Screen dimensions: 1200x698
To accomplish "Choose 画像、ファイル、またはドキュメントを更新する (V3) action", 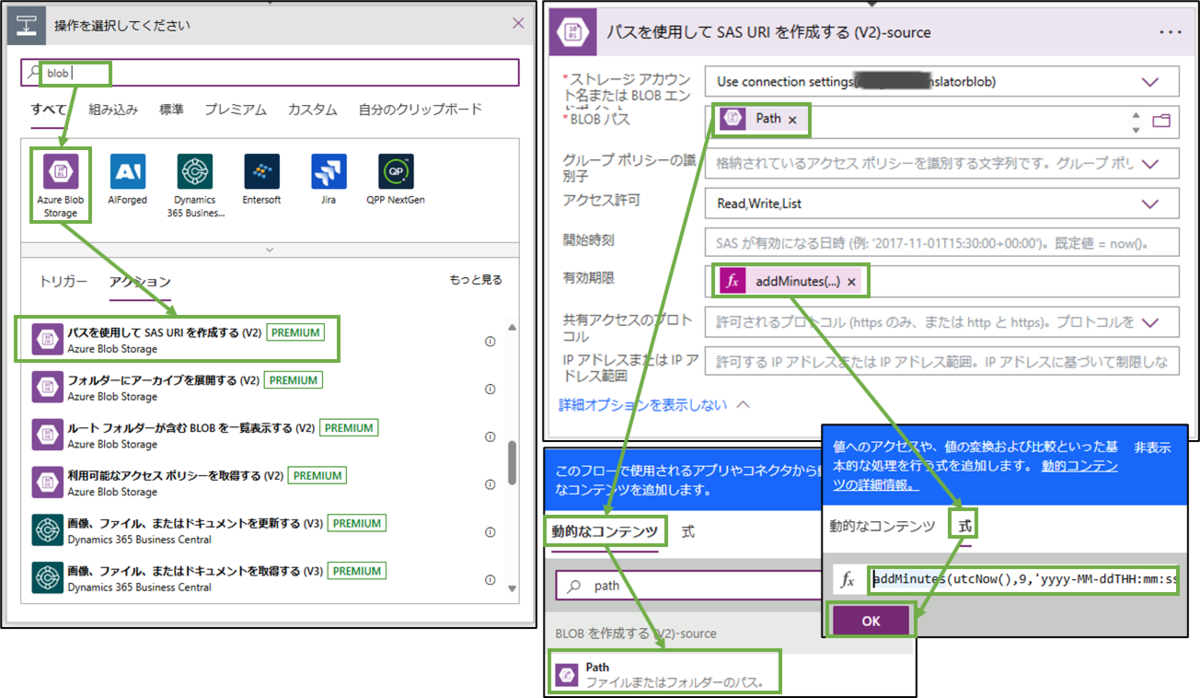I will click(x=265, y=532).
